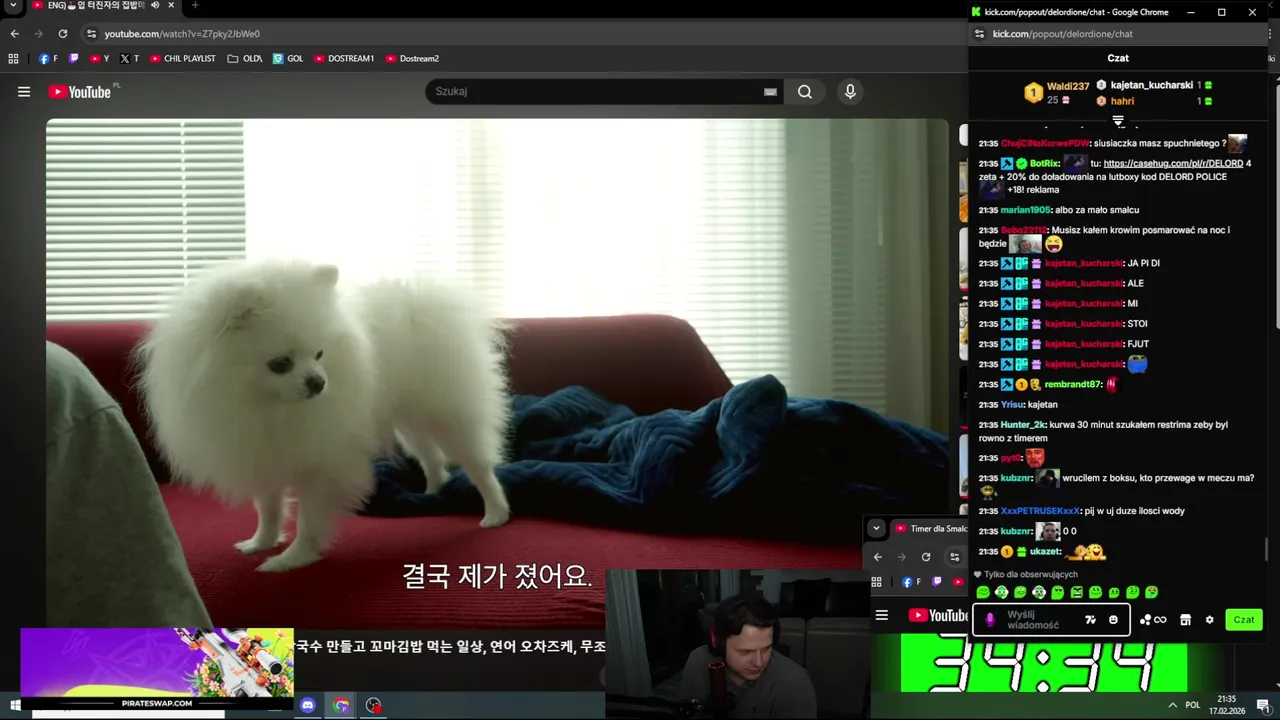This screenshot has height=720, width=1280.
Task: Open hamburger menu in Timer YouTube window
Action: point(882,616)
